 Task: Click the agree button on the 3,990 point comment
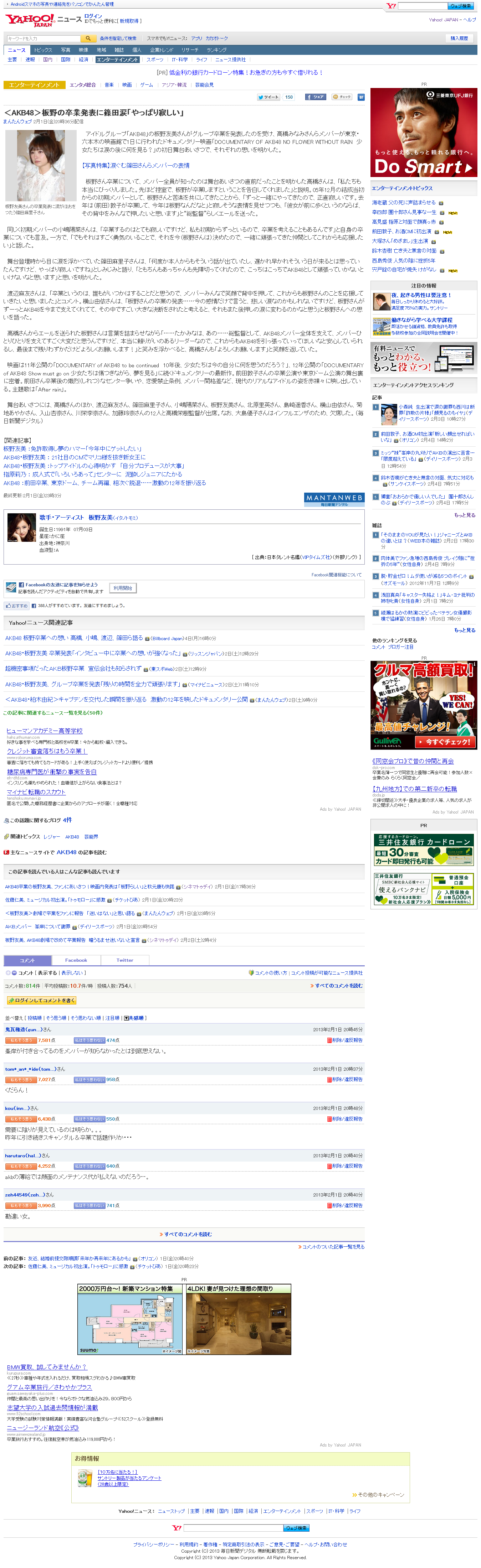21,1205
